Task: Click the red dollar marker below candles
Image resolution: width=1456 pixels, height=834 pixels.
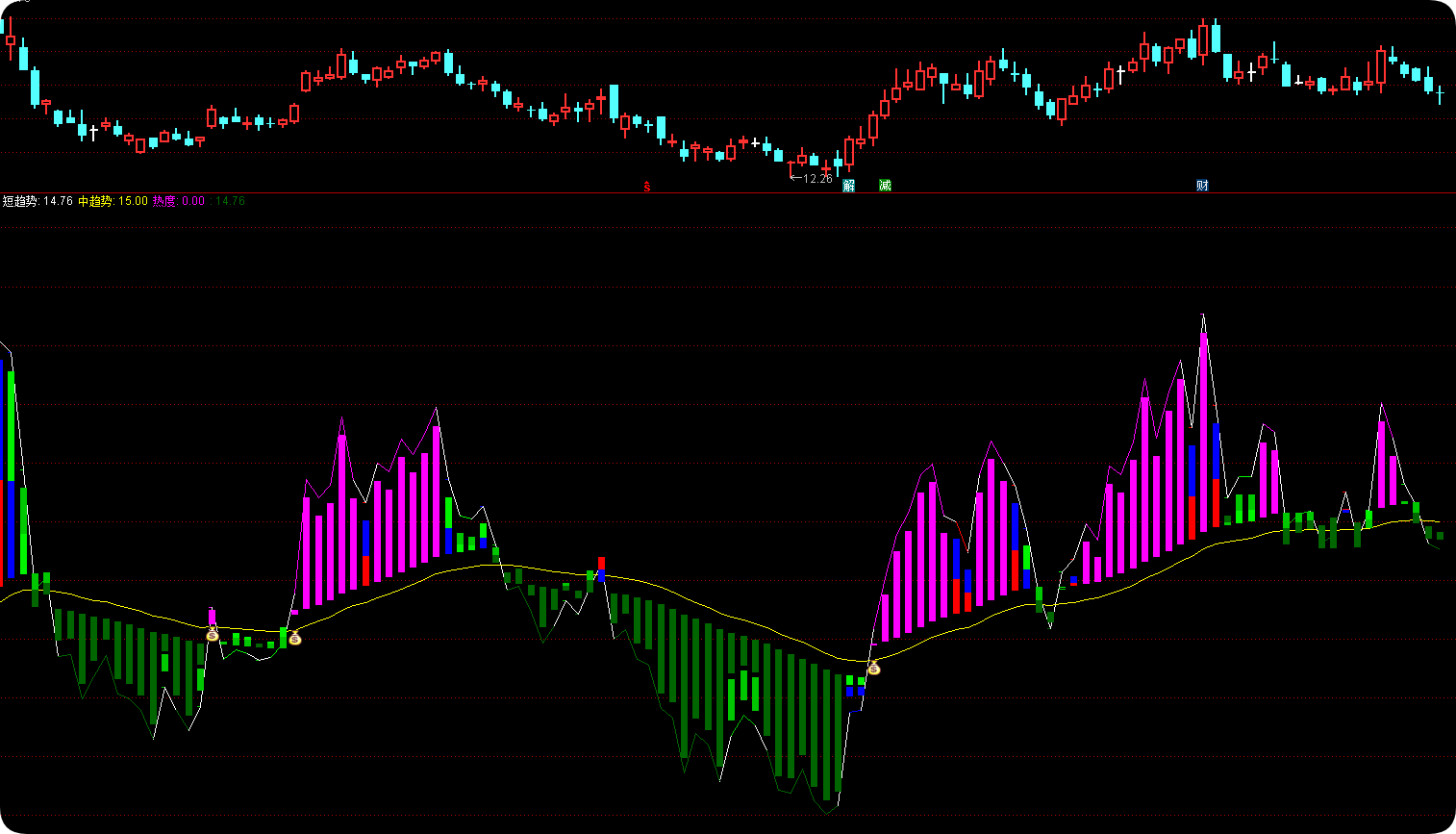Action: coord(647,187)
